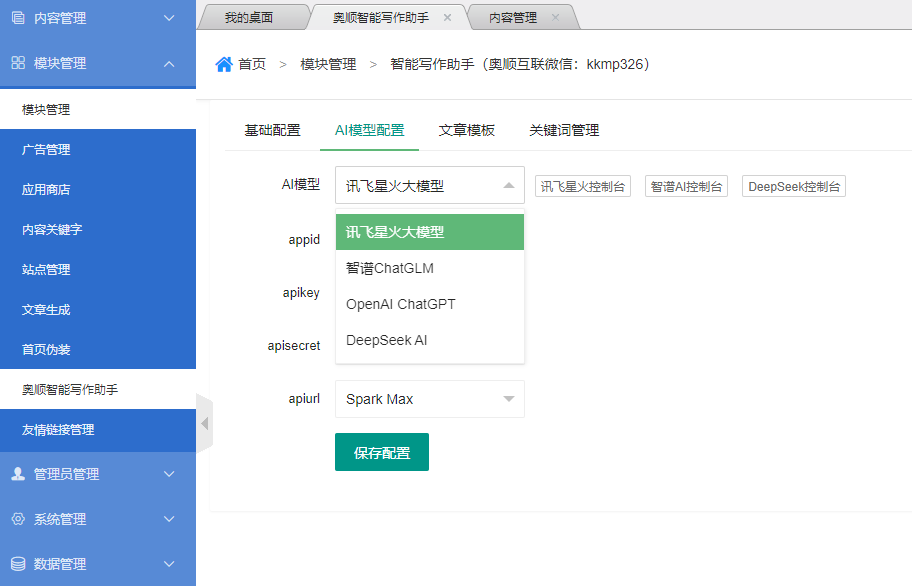Switch to the 文章模板 tab
912x586 pixels.
tap(466, 130)
